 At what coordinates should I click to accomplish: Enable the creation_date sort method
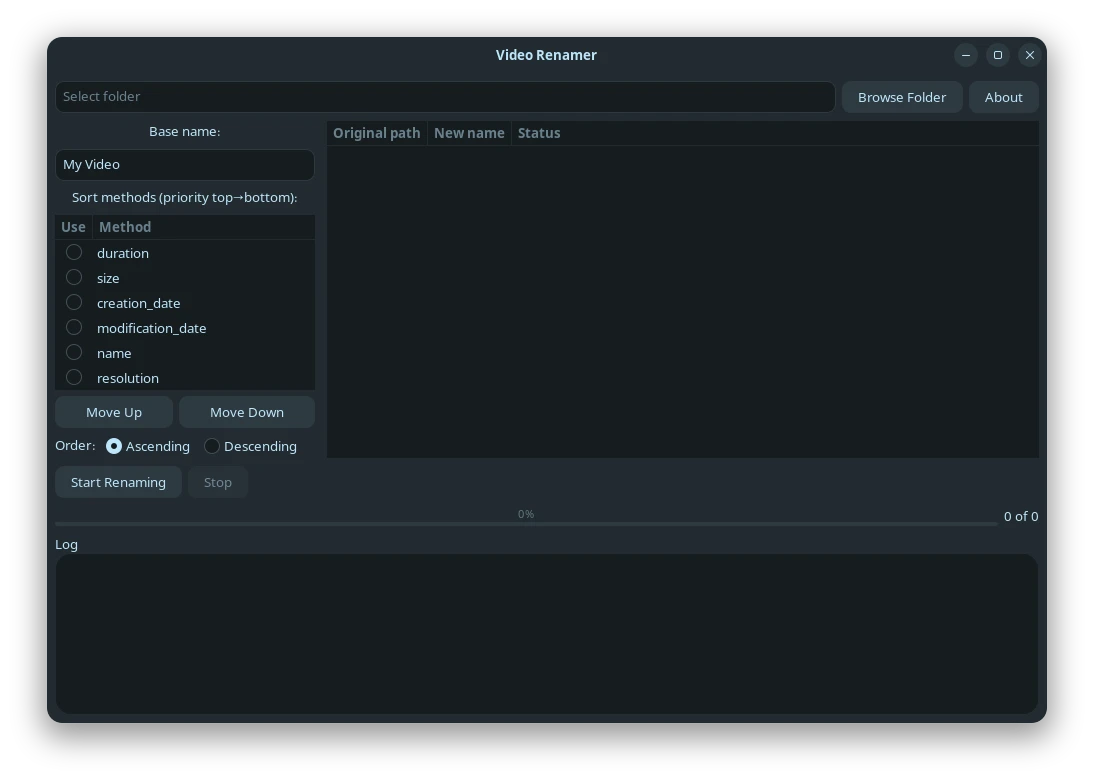[x=74, y=302]
